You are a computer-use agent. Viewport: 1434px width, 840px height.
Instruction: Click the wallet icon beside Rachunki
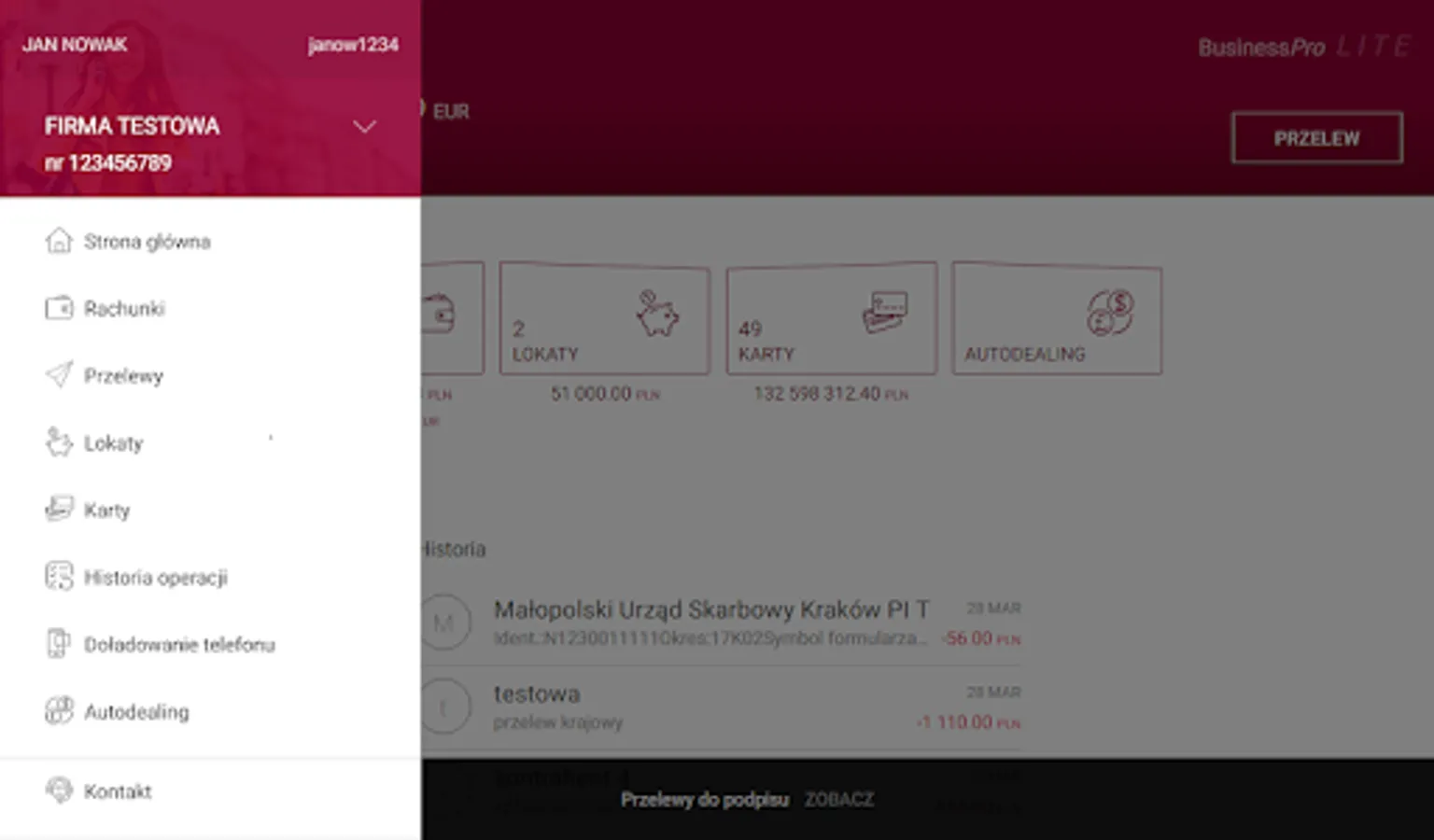coord(59,308)
